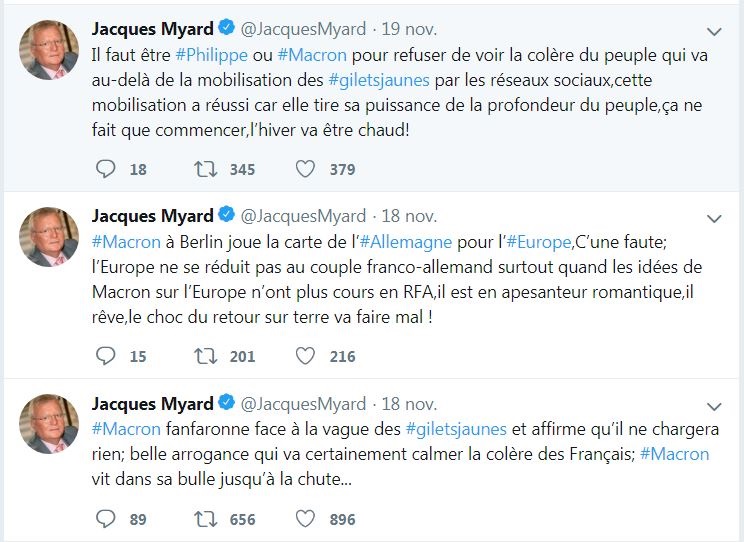This screenshot has width=744, height=542.
Task: Click the profile photo on the Berlin tweet
Action: pos(49,237)
